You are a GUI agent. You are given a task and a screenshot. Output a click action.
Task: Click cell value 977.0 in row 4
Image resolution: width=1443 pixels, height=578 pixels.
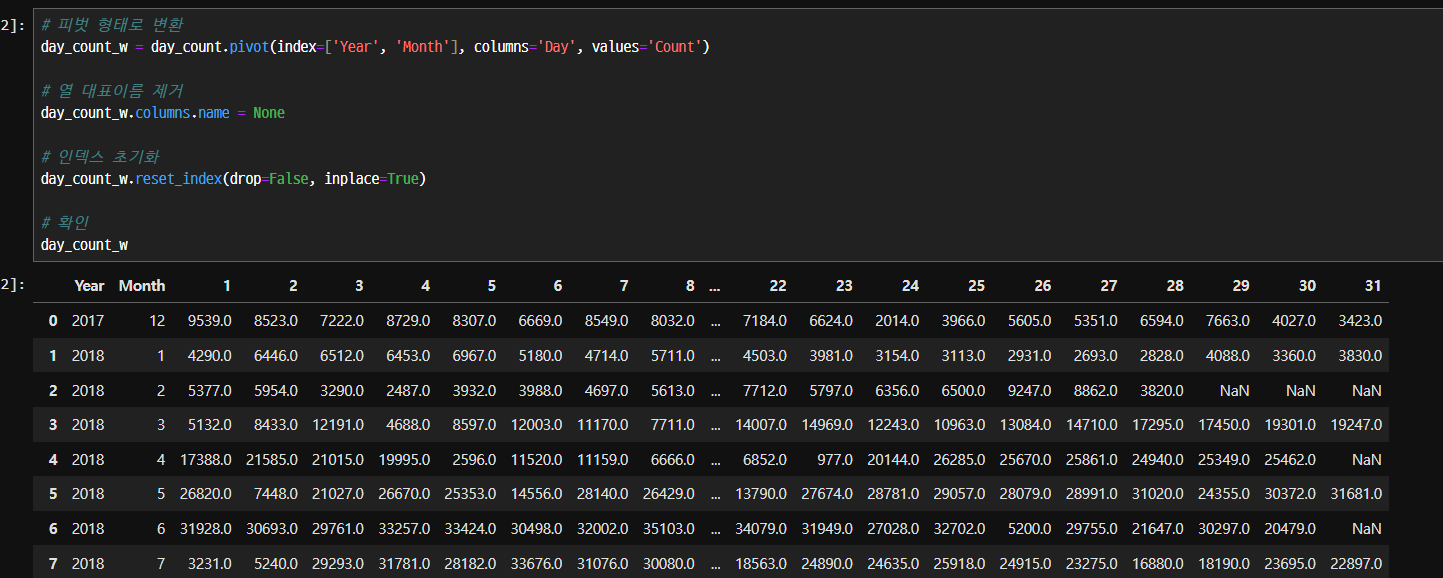836,460
